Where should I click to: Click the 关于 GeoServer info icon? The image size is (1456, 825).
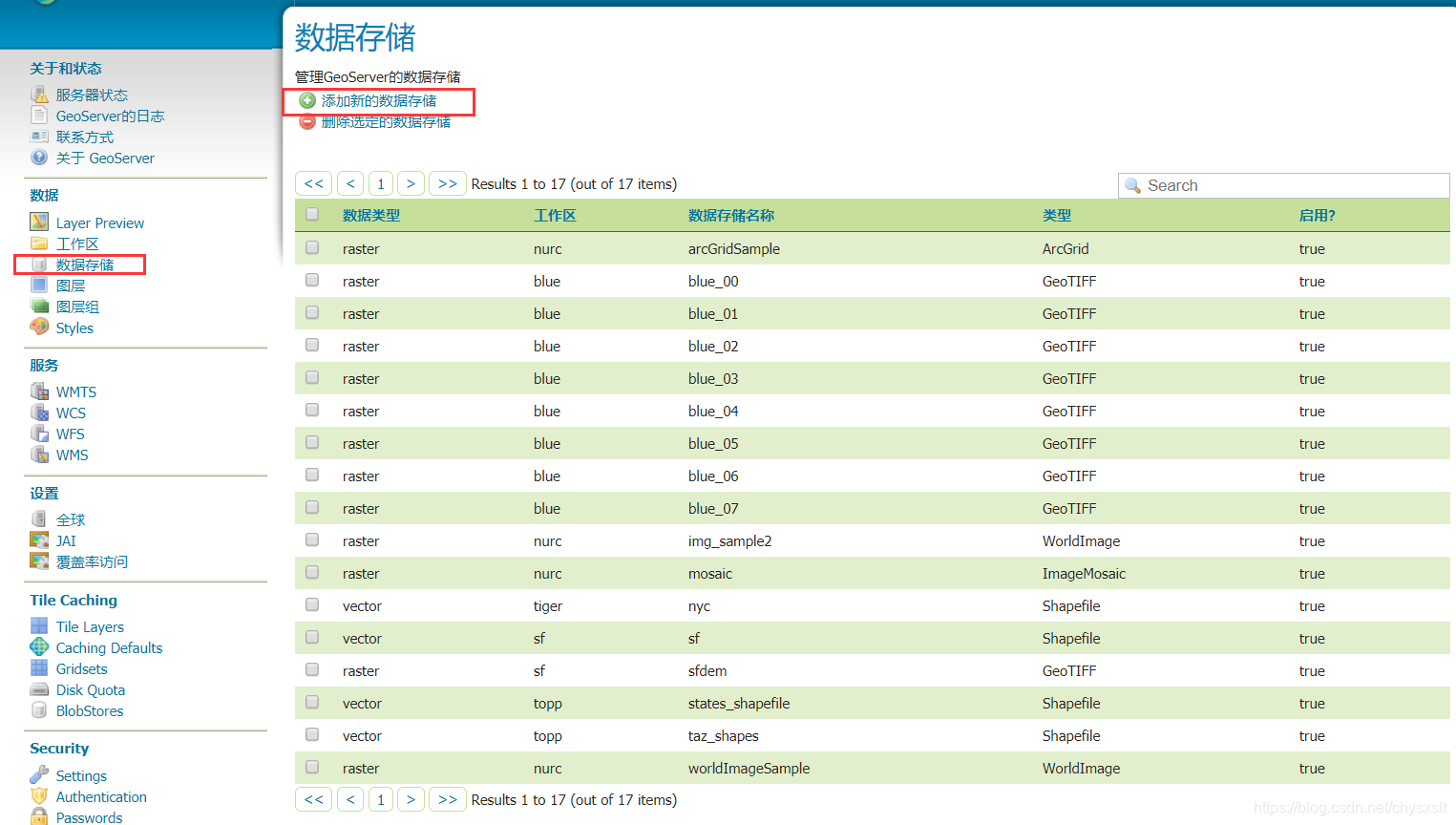coord(39,158)
